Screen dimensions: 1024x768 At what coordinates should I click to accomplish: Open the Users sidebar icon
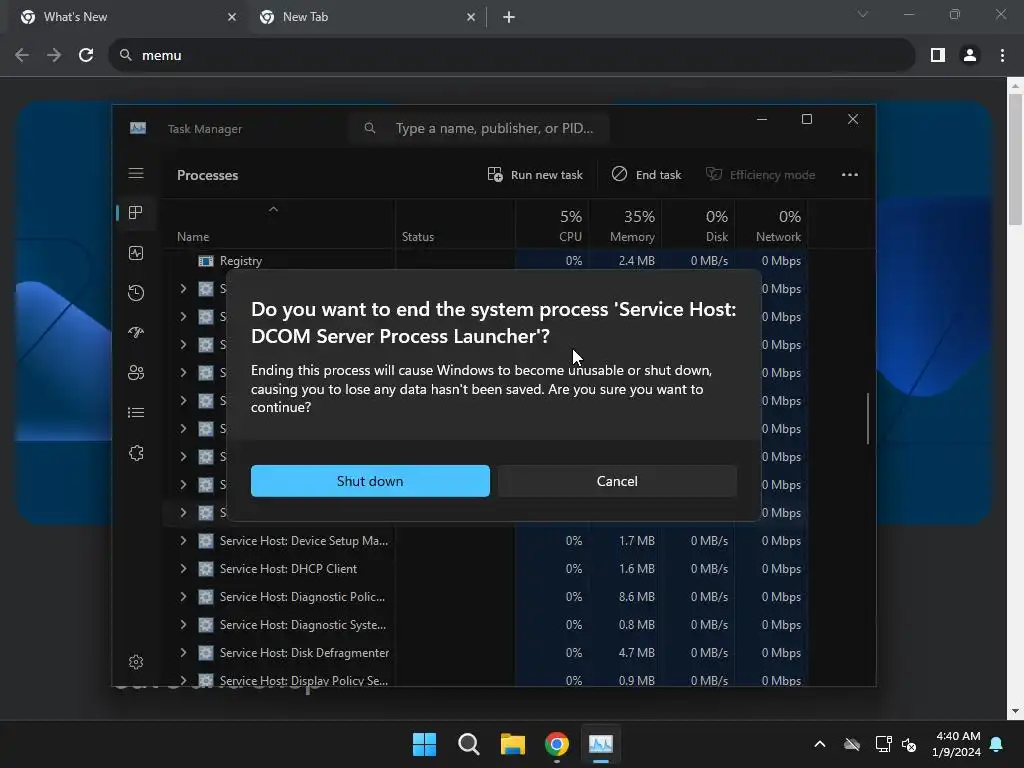tap(136, 372)
